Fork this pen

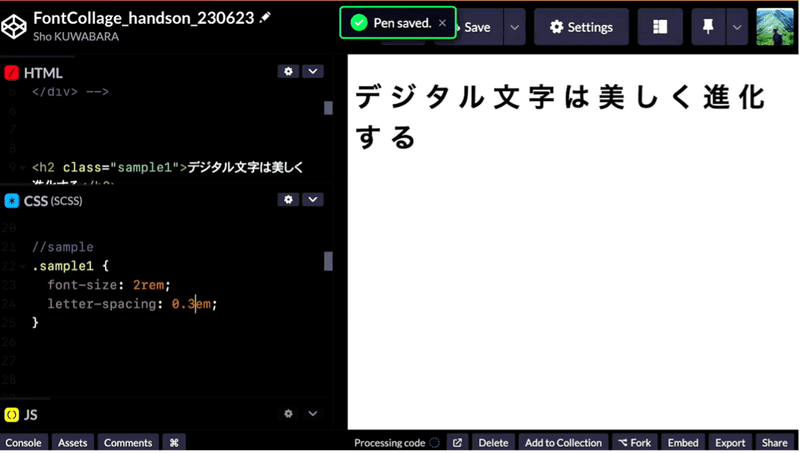[635, 442]
